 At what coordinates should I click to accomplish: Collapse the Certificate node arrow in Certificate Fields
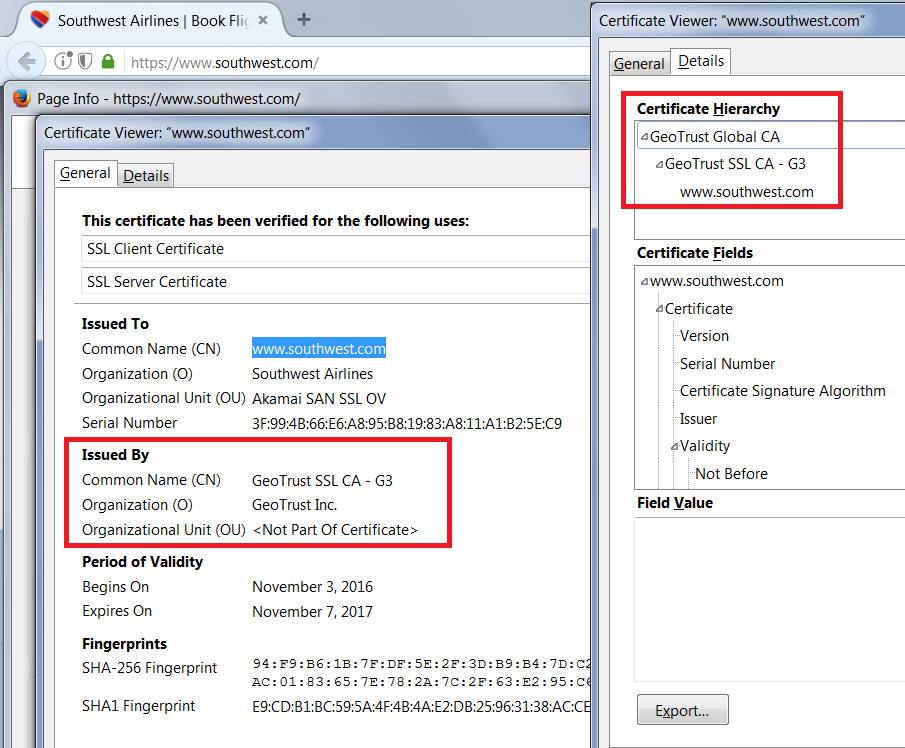[659, 309]
